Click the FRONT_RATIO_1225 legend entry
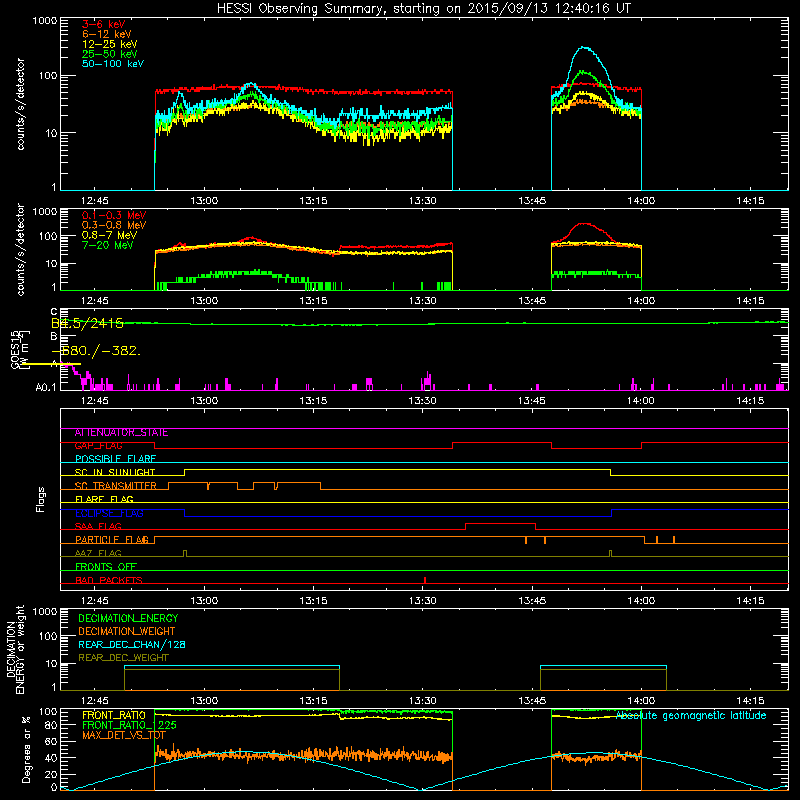 [x=129, y=725]
